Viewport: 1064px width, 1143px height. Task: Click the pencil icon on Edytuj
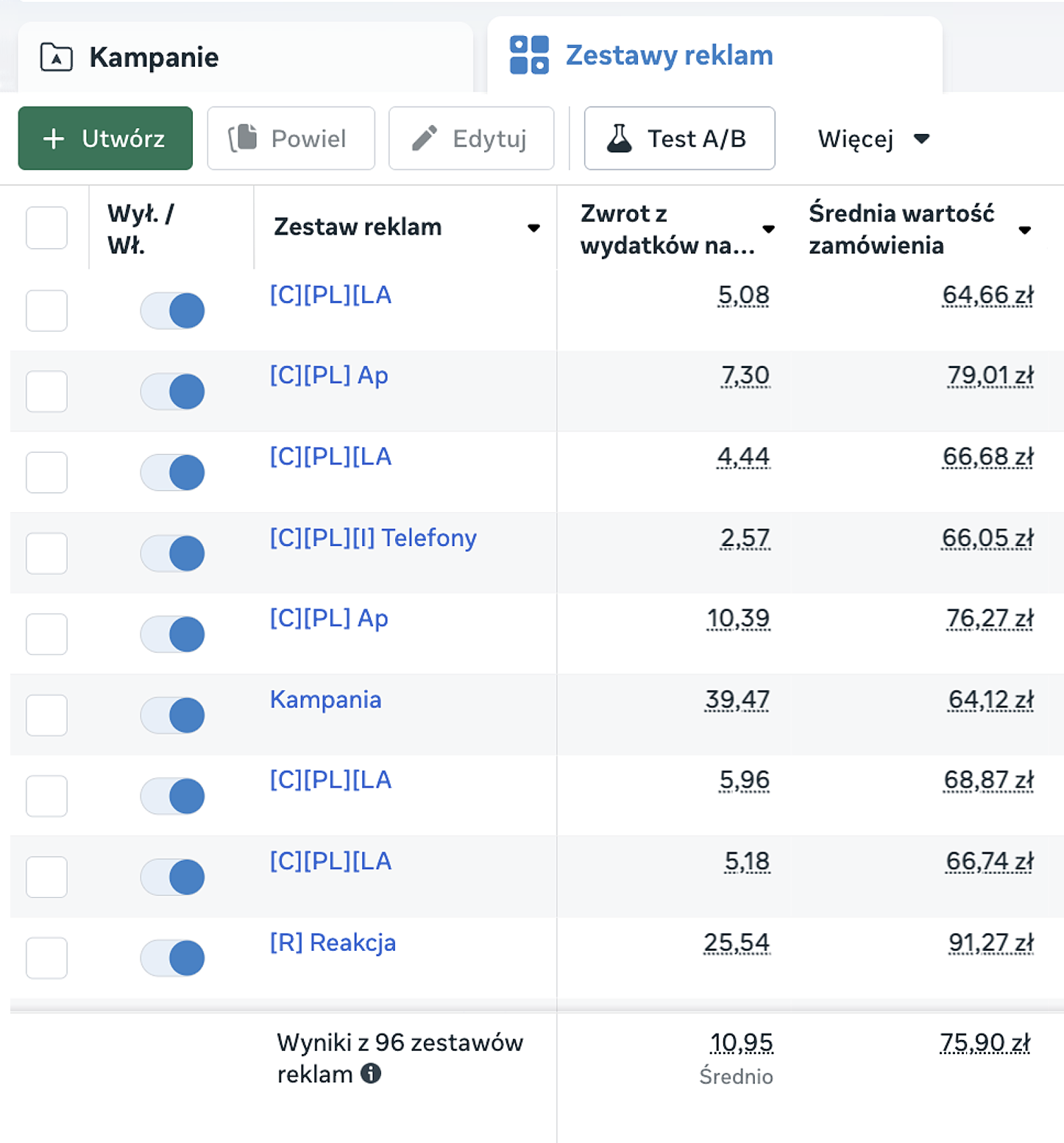424,138
